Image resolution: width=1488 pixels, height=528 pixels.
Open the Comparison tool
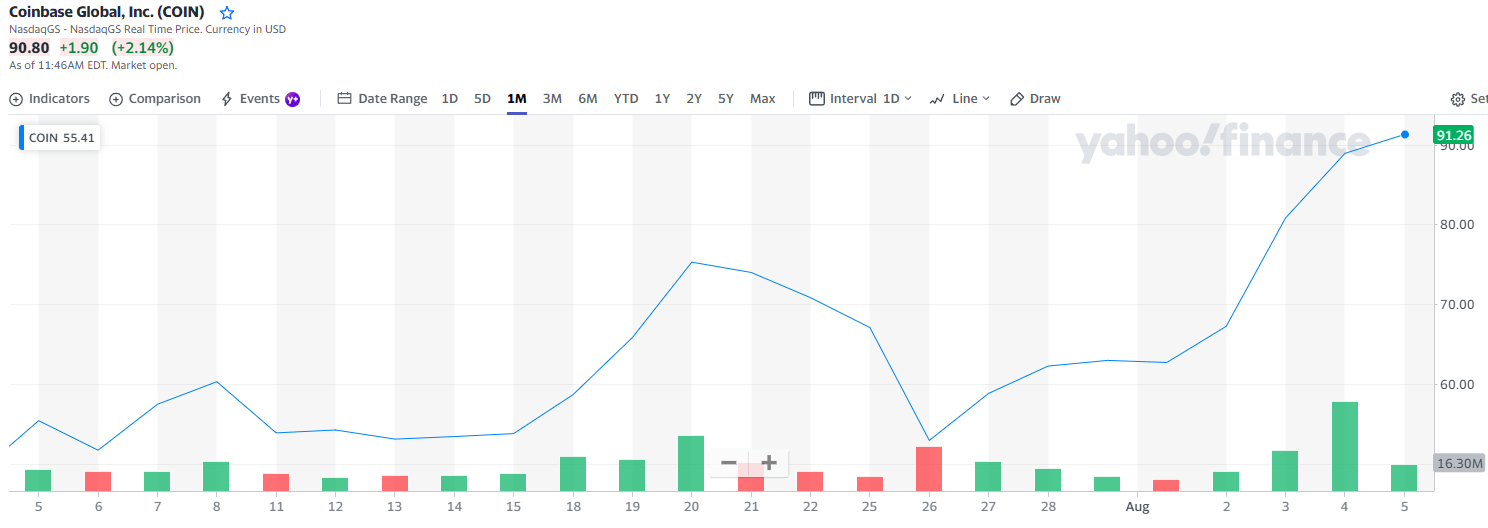(155, 99)
